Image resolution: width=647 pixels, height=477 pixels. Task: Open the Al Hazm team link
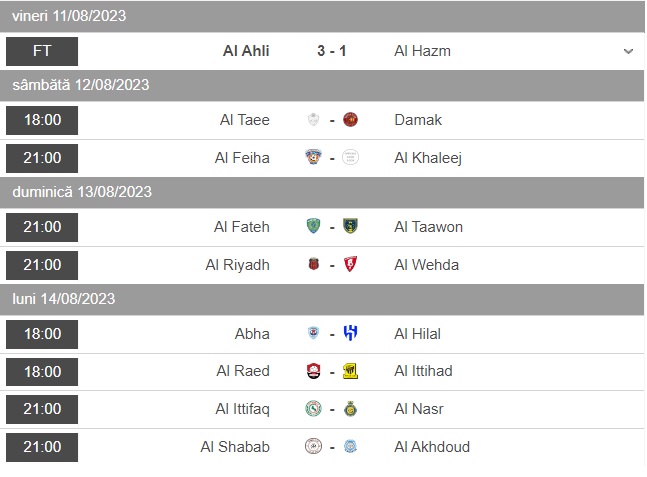coord(422,51)
